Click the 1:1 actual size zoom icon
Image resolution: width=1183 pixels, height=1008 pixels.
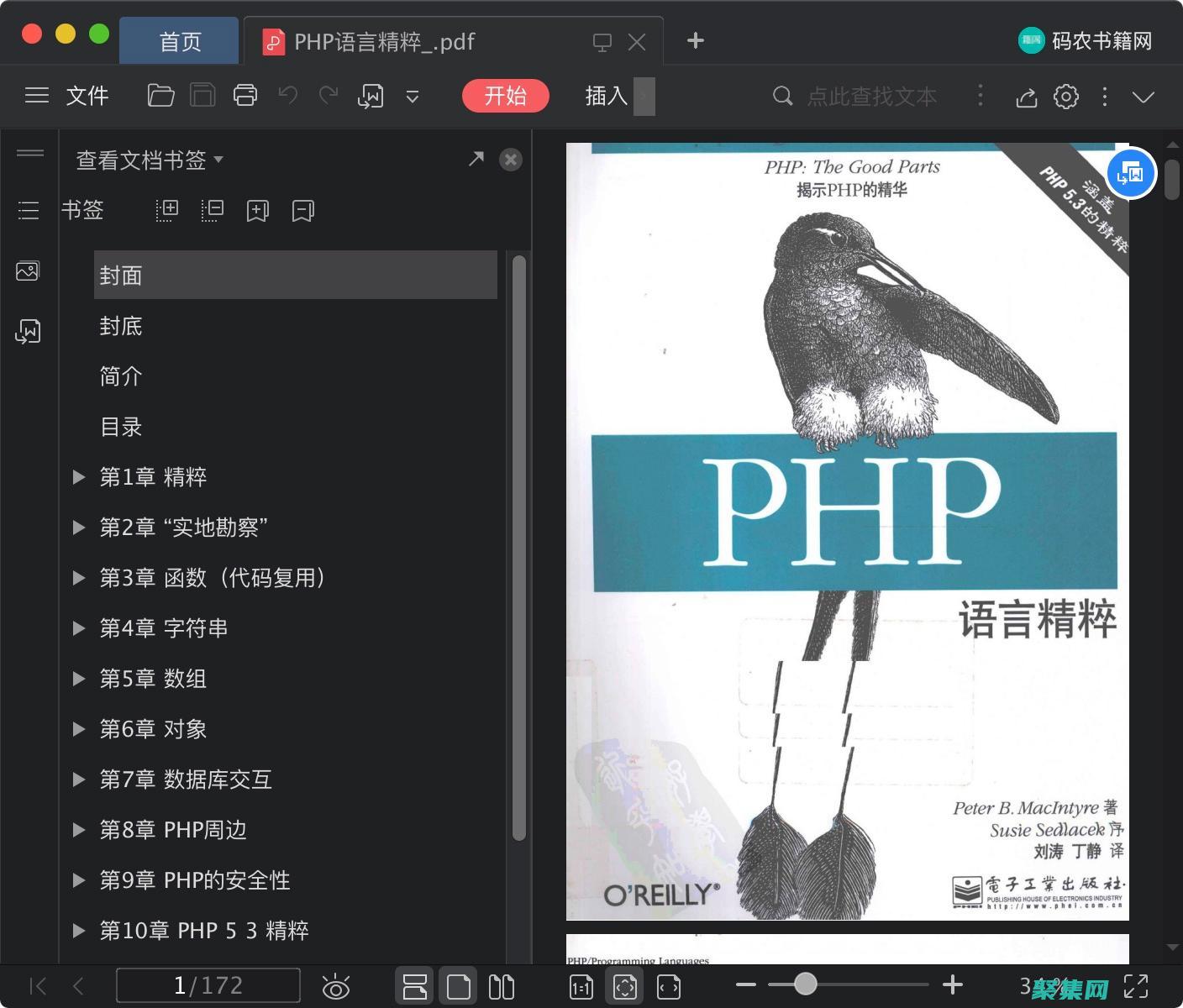coord(581,985)
